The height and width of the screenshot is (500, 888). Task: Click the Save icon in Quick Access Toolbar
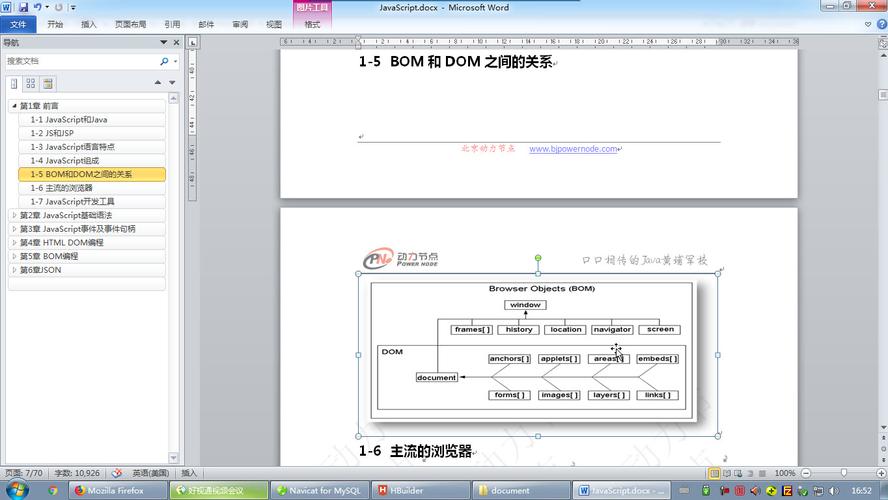(x=23, y=7)
